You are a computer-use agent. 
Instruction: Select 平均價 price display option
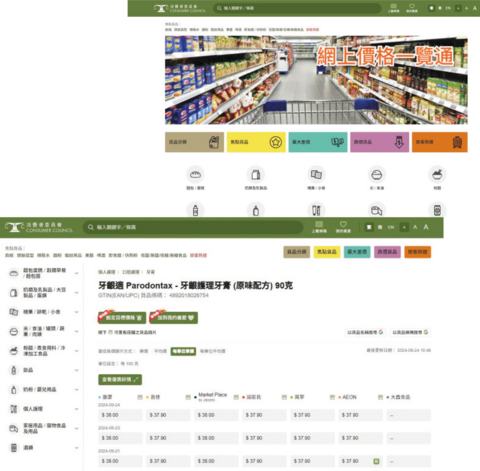point(160,351)
